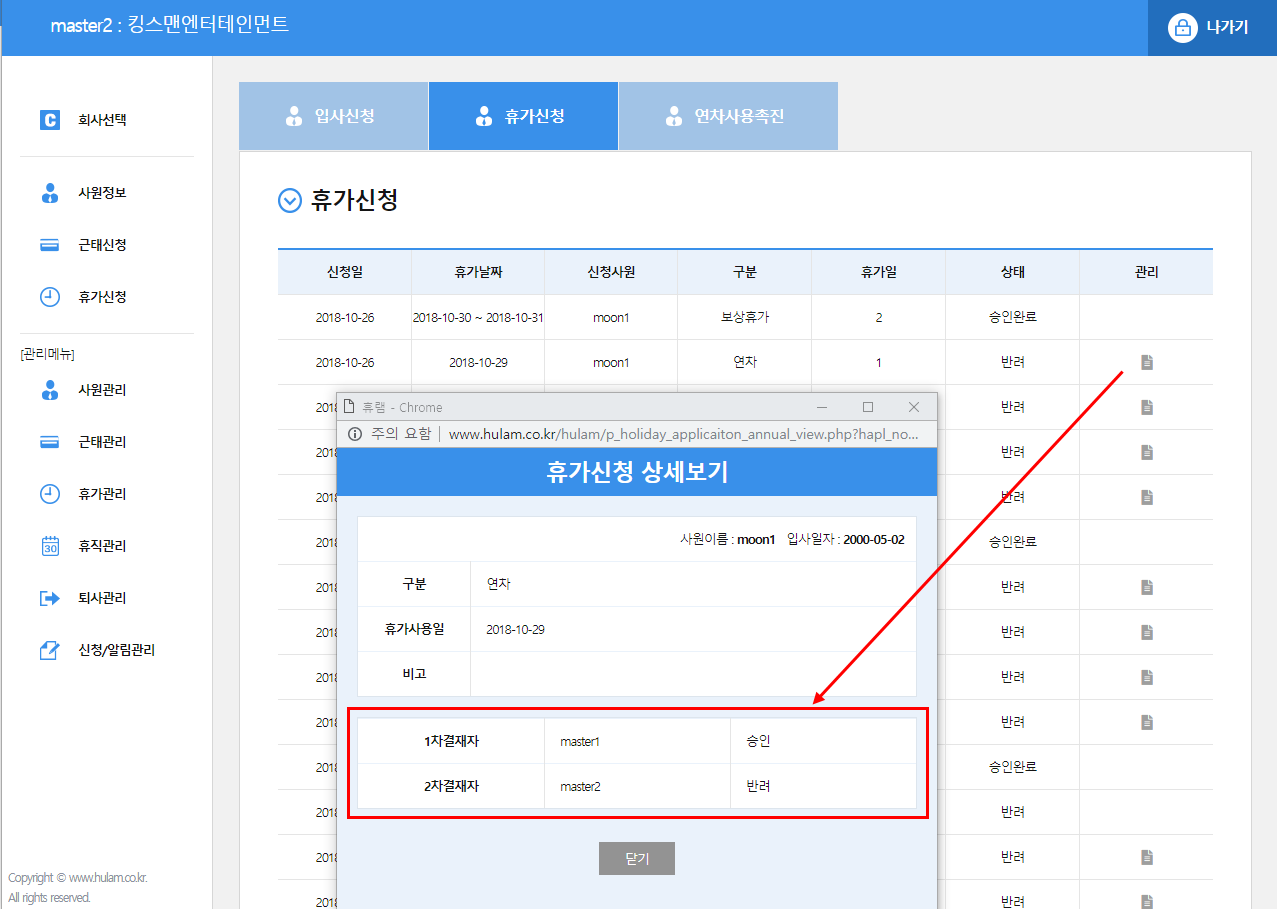This screenshot has width=1277, height=909.
Task: Open 사원관리 in the management menu
Action: click(101, 390)
